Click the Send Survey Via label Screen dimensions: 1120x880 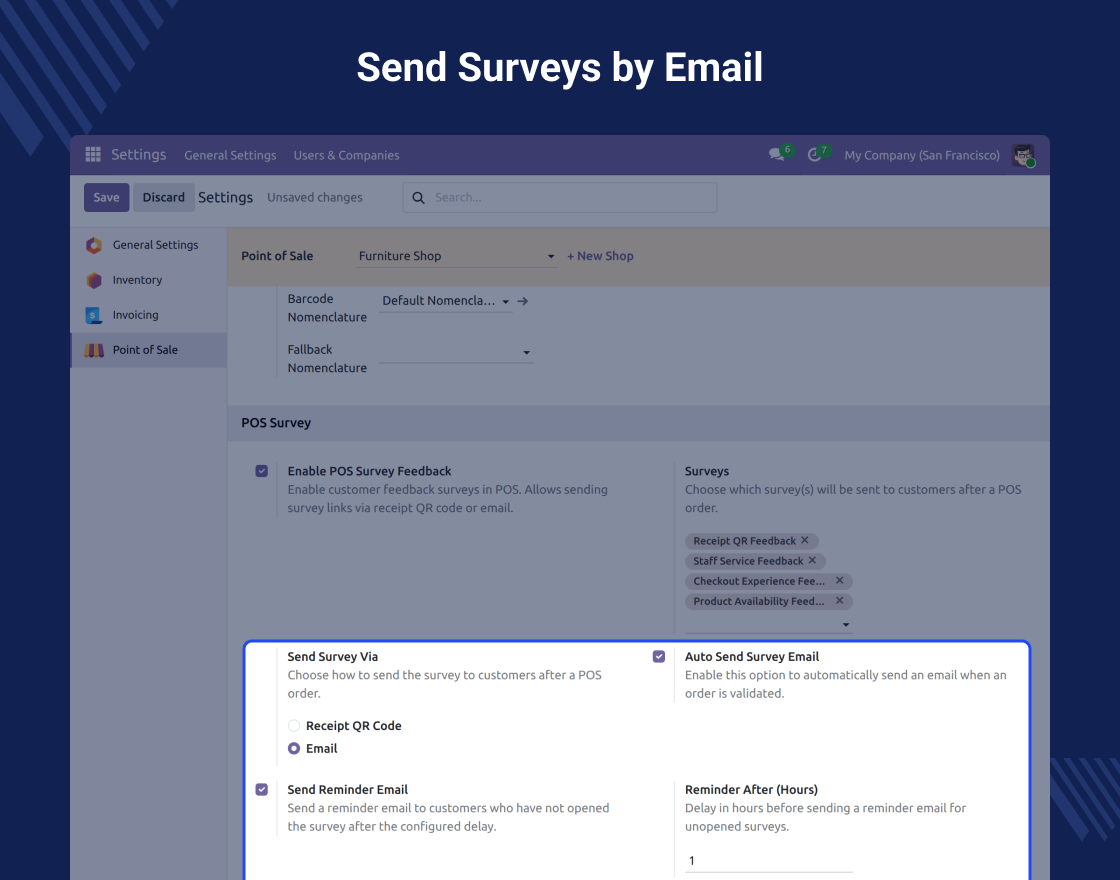[x=333, y=656]
